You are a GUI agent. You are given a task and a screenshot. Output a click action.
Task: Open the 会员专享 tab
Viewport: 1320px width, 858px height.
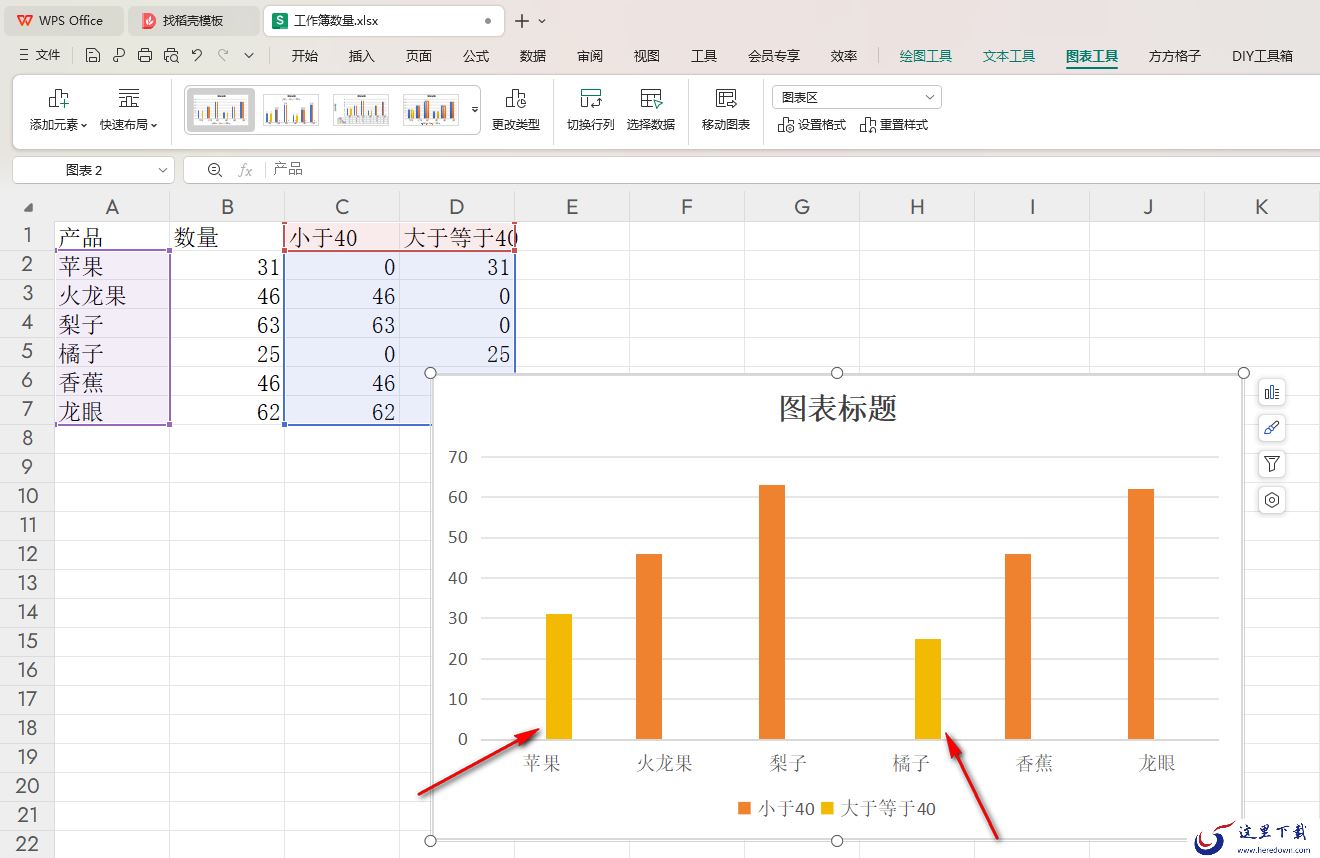[774, 56]
